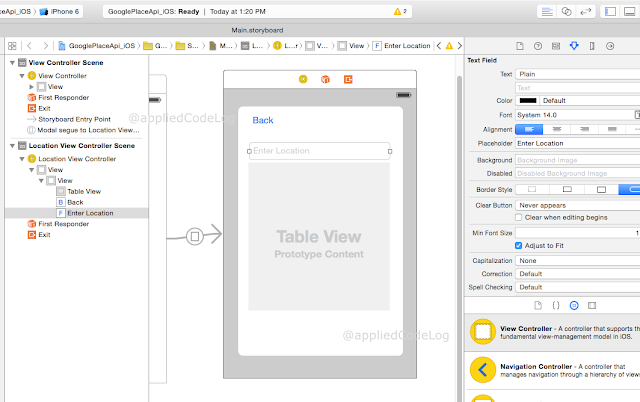The width and height of the screenshot is (640, 402).
Task: Select Navigation Controller object in library
Action: (x=552, y=370)
